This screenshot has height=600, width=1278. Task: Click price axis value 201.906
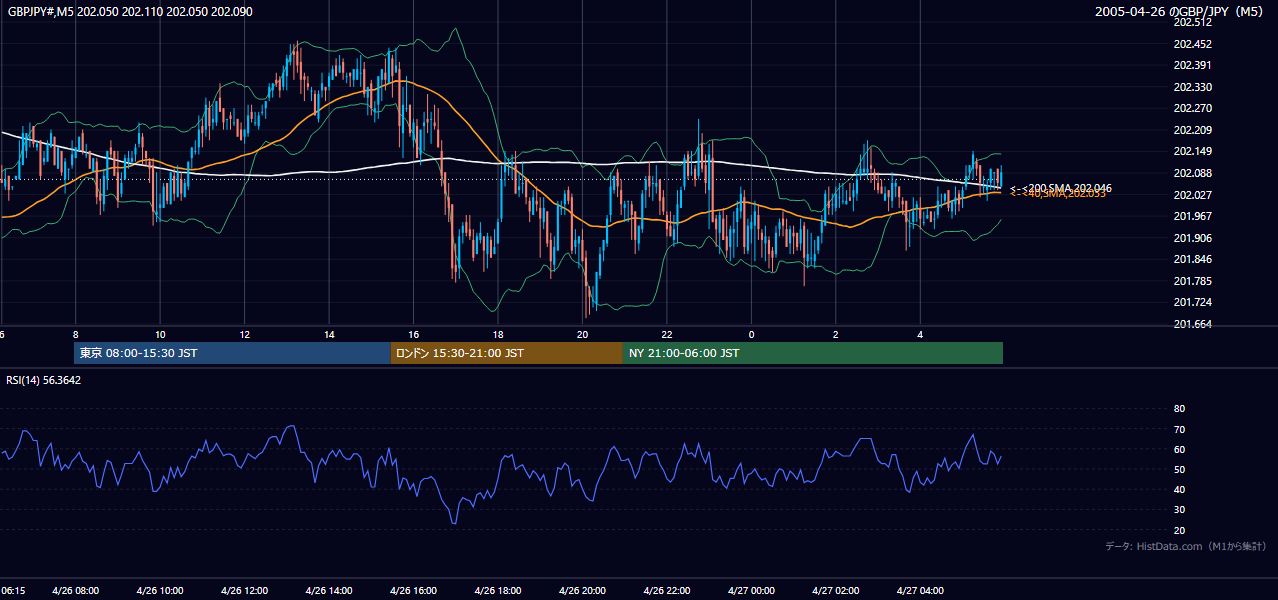pyautogui.click(x=1193, y=238)
